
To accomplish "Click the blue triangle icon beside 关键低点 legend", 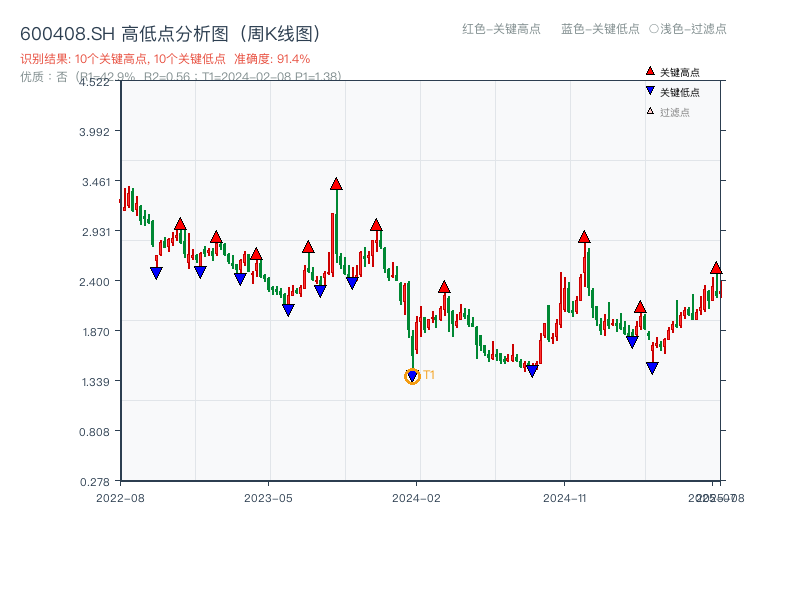I will [x=650, y=91].
